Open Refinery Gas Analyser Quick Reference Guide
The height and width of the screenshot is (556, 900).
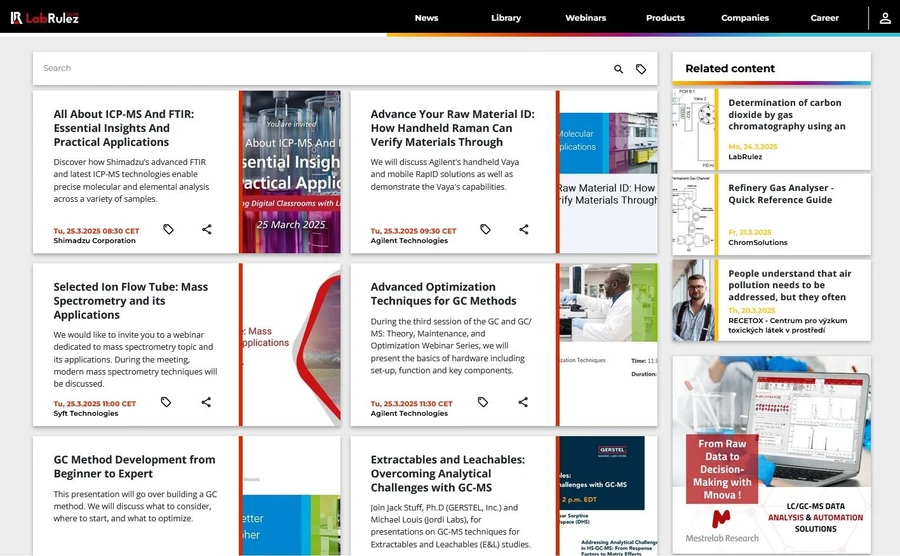coord(781,194)
